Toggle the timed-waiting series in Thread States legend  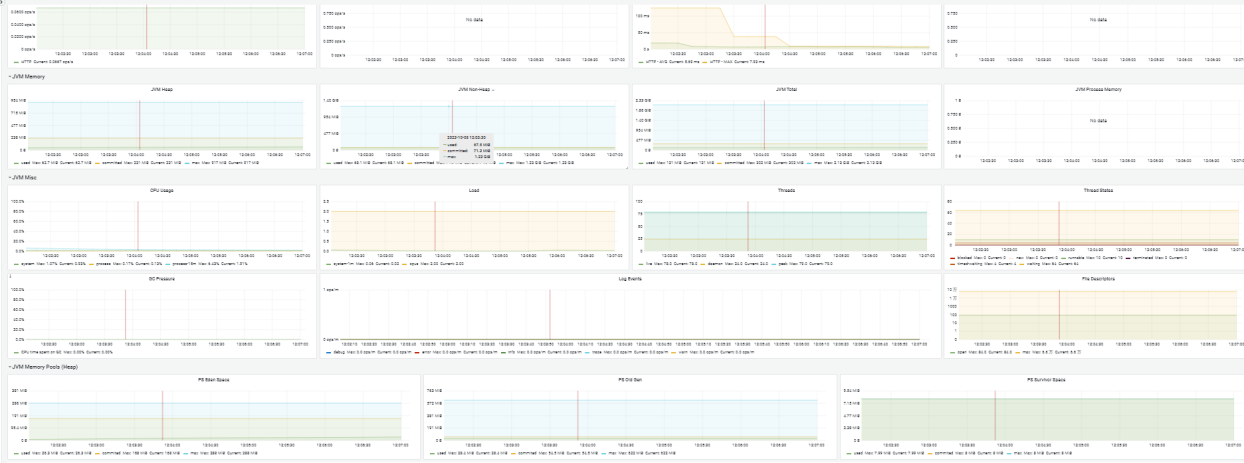(x=968, y=263)
